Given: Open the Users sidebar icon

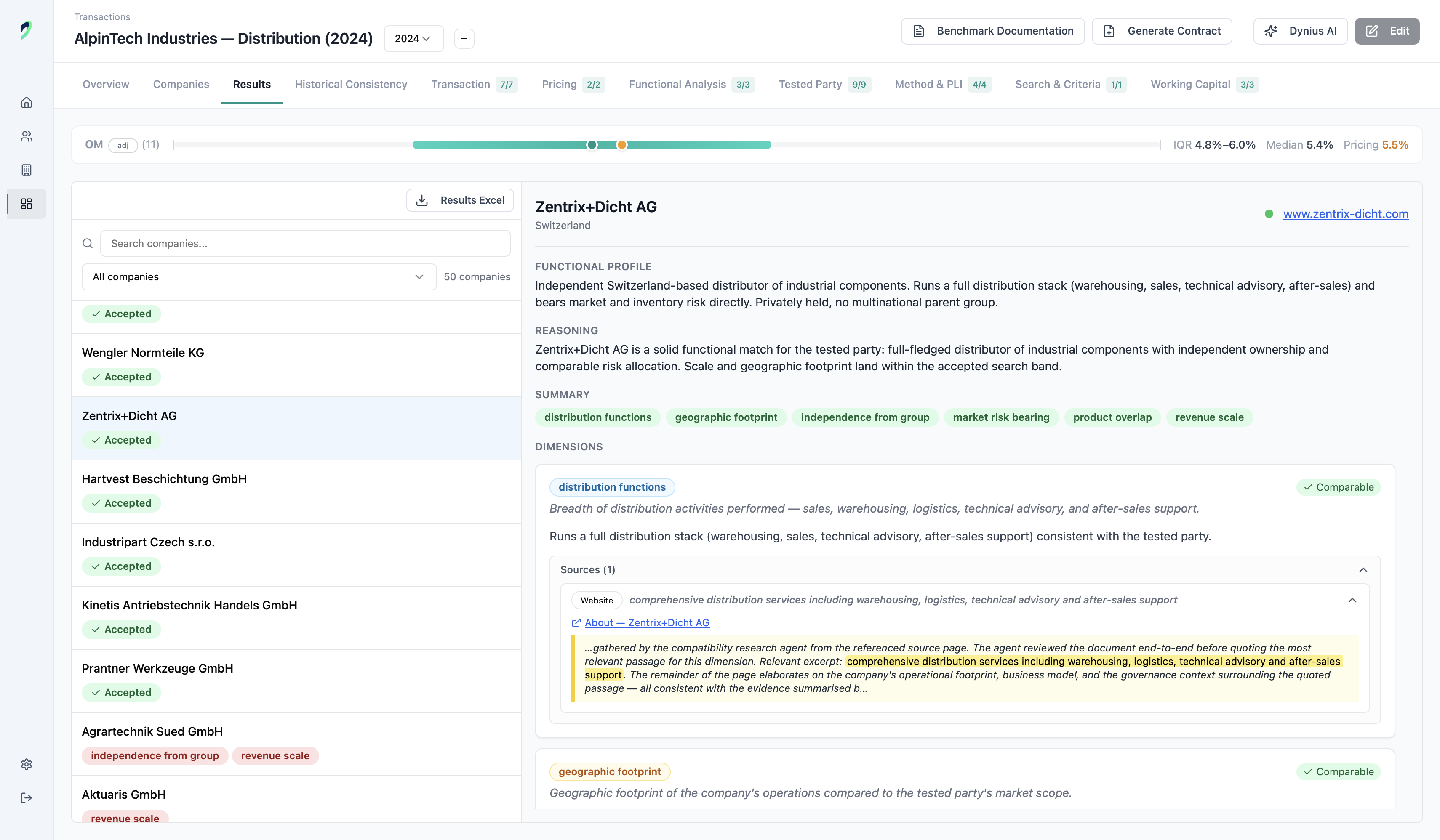Looking at the screenshot, I should click(26, 136).
